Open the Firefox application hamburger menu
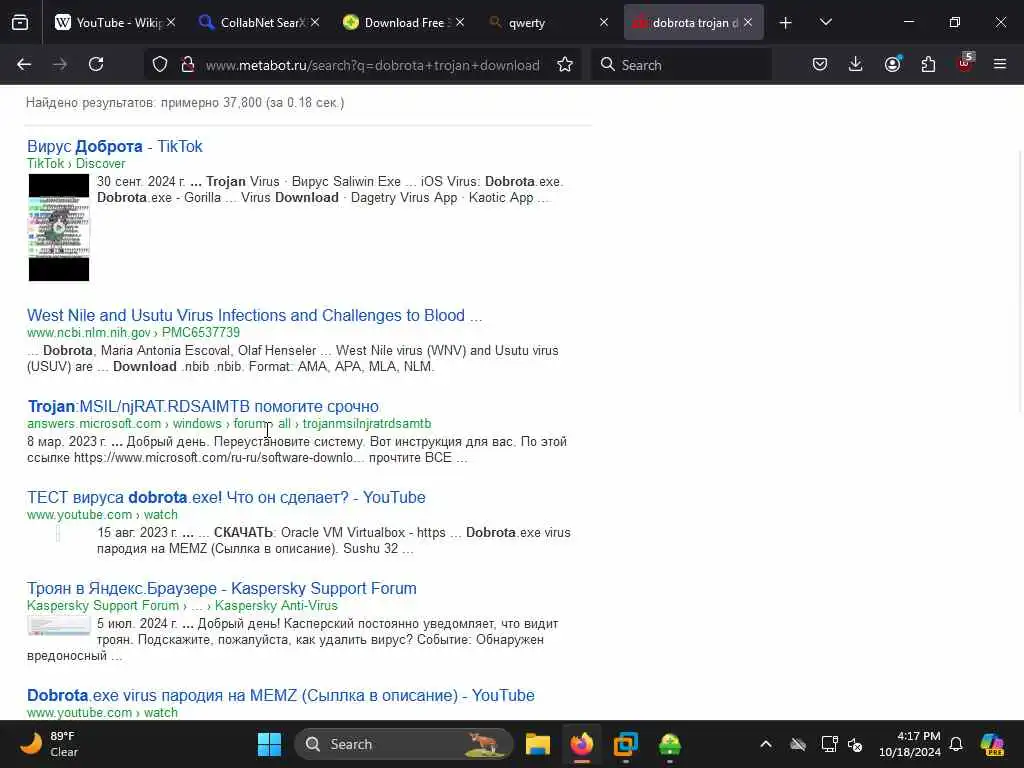 [1000, 64]
